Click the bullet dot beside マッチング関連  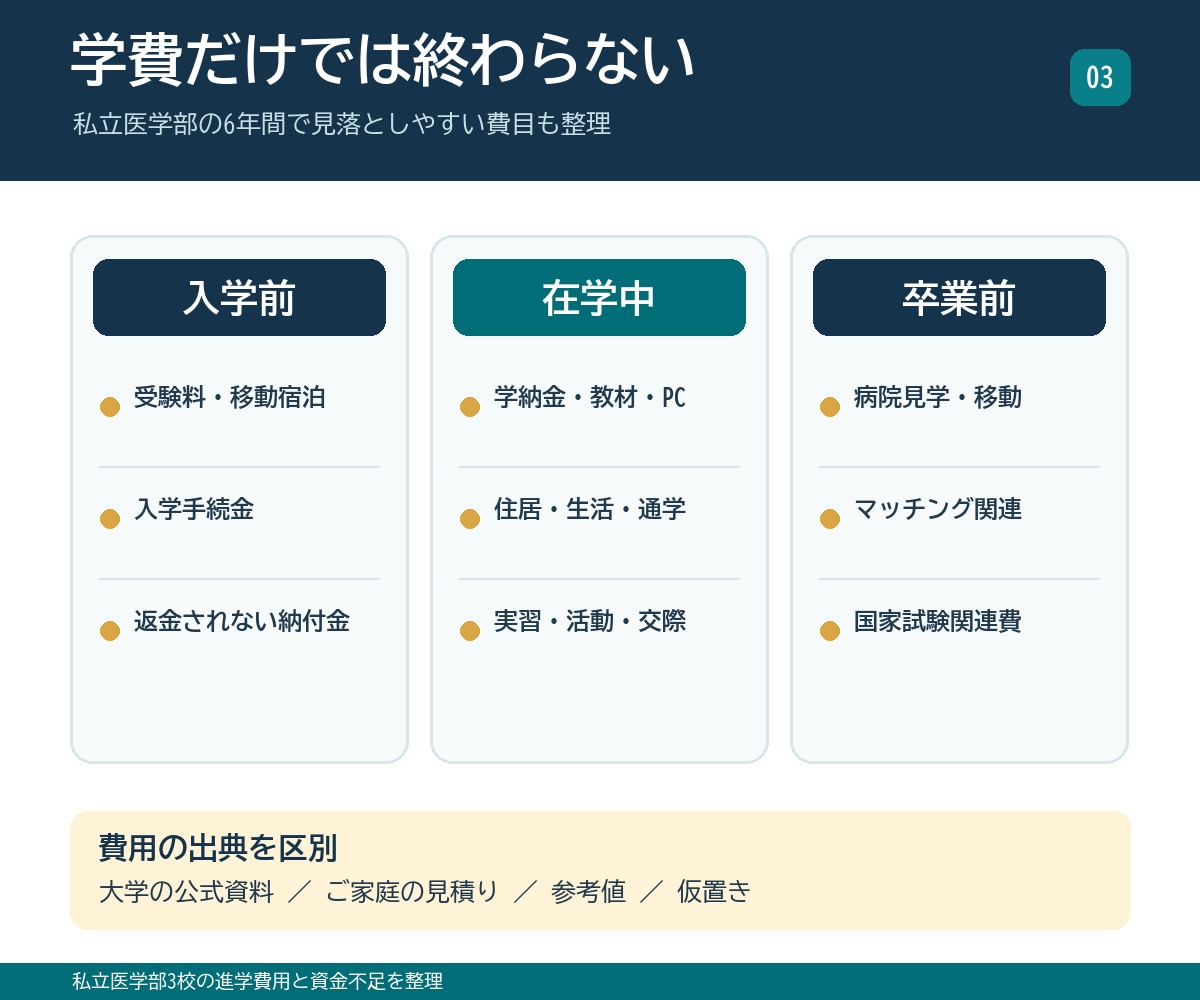click(830, 519)
